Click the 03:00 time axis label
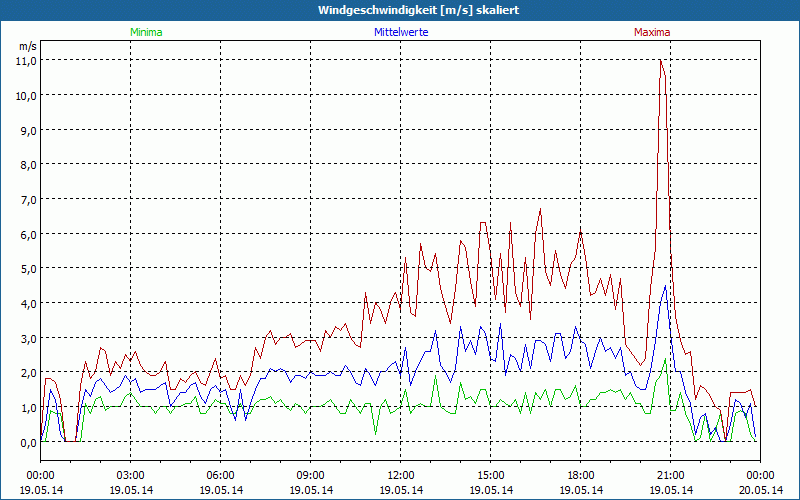The width and height of the screenshot is (800, 500). coord(131,476)
